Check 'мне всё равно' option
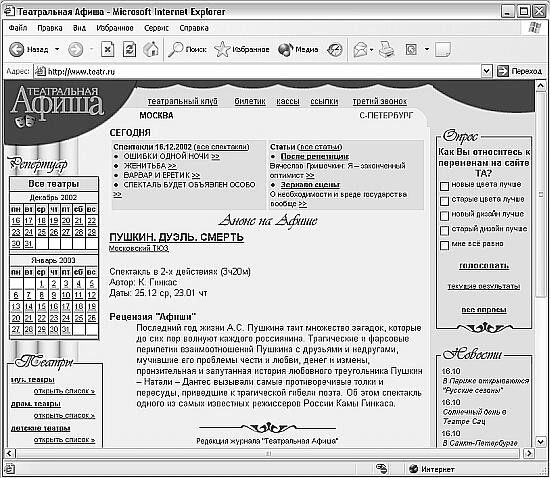Viewport: 550px width, 478px height. coord(444,245)
